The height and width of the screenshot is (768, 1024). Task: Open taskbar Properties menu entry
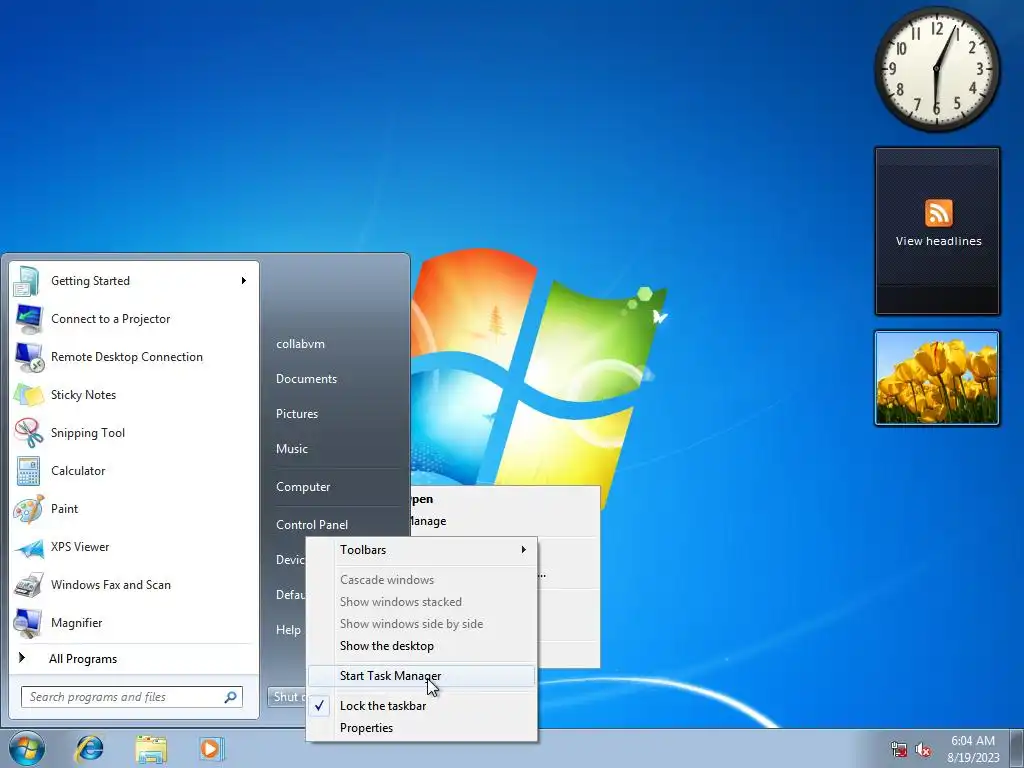[421, 728]
